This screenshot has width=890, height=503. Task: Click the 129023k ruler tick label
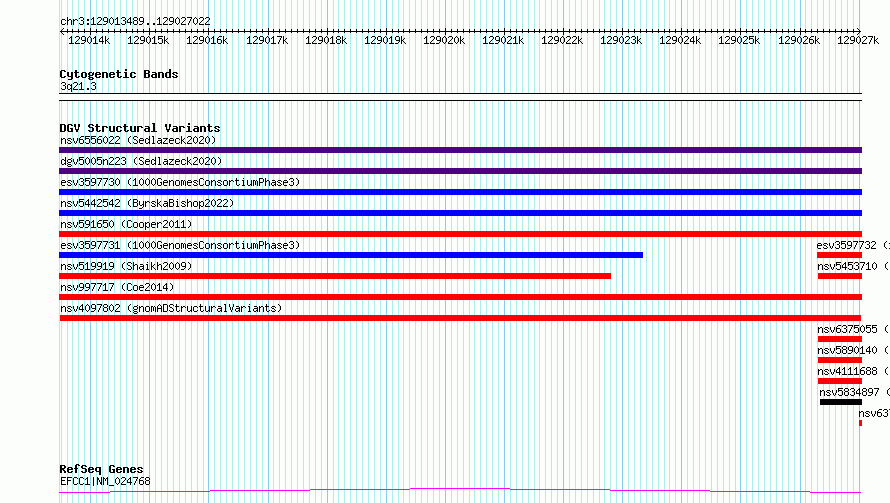(621, 40)
